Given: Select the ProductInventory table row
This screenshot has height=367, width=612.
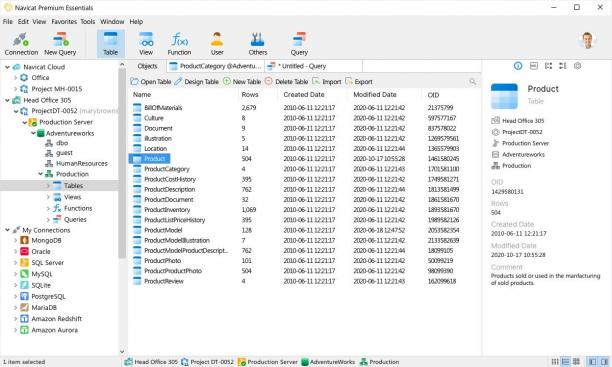Looking at the screenshot, I should tap(304, 210).
